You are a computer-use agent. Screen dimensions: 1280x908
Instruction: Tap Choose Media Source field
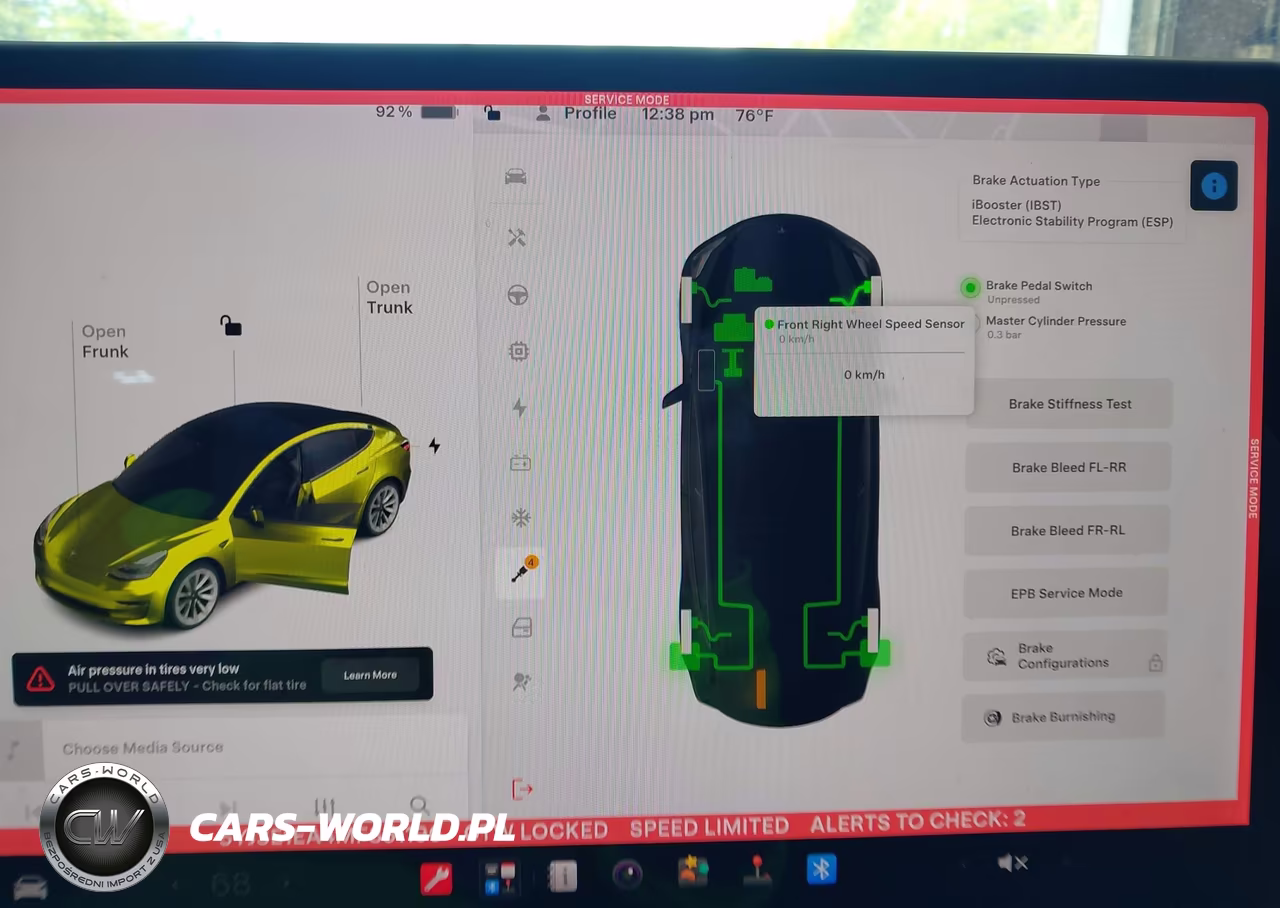click(x=143, y=747)
